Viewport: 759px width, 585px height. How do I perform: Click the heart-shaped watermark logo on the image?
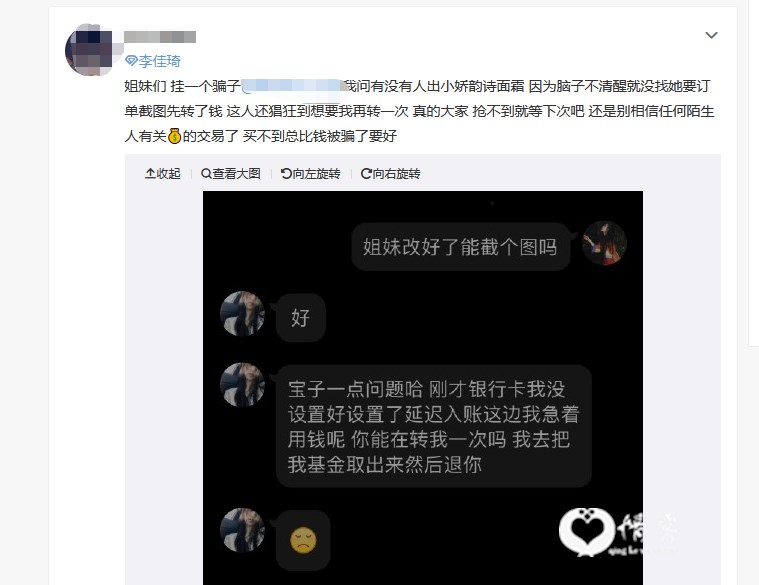[587, 531]
